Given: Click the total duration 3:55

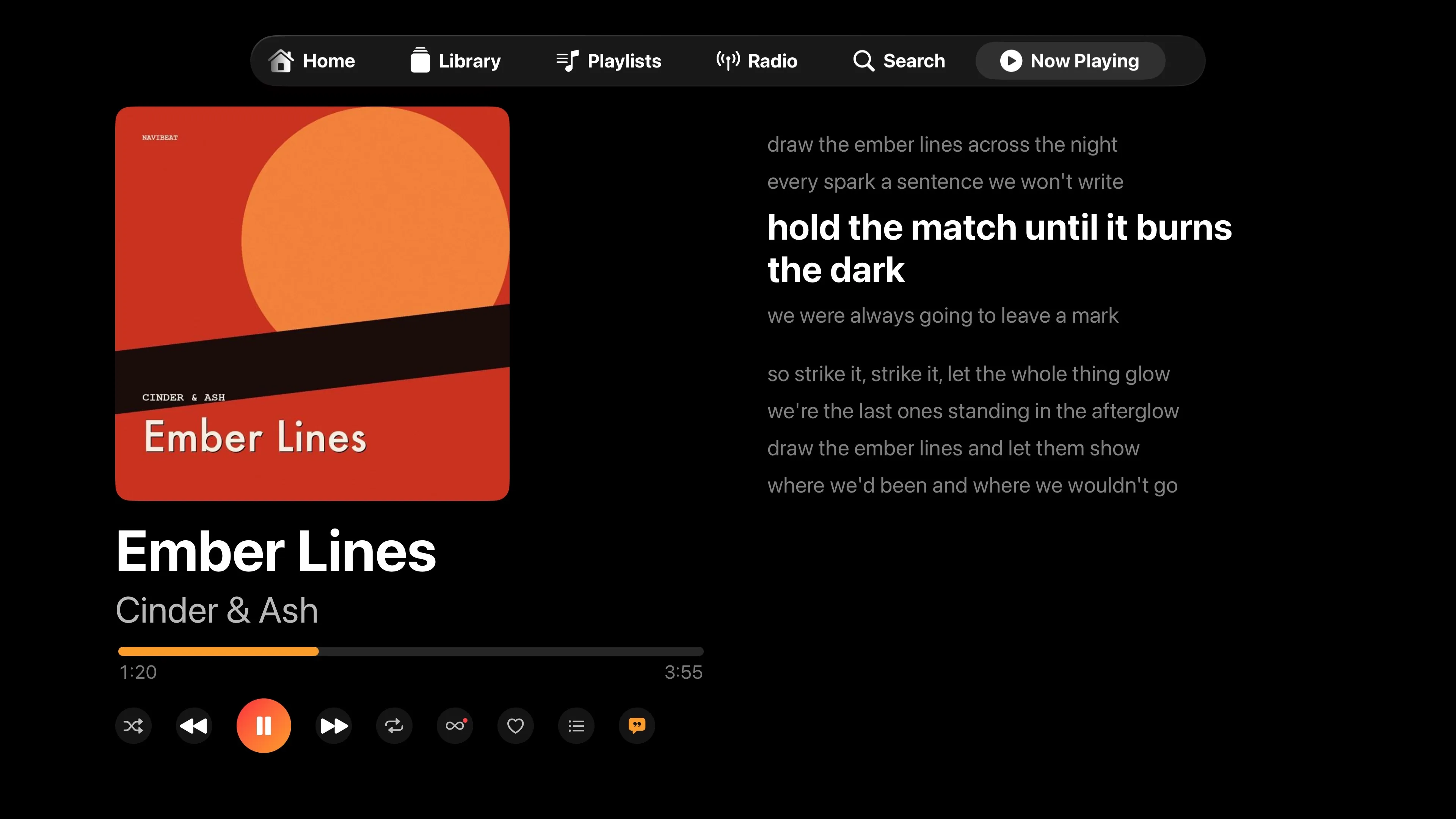Looking at the screenshot, I should (x=683, y=673).
